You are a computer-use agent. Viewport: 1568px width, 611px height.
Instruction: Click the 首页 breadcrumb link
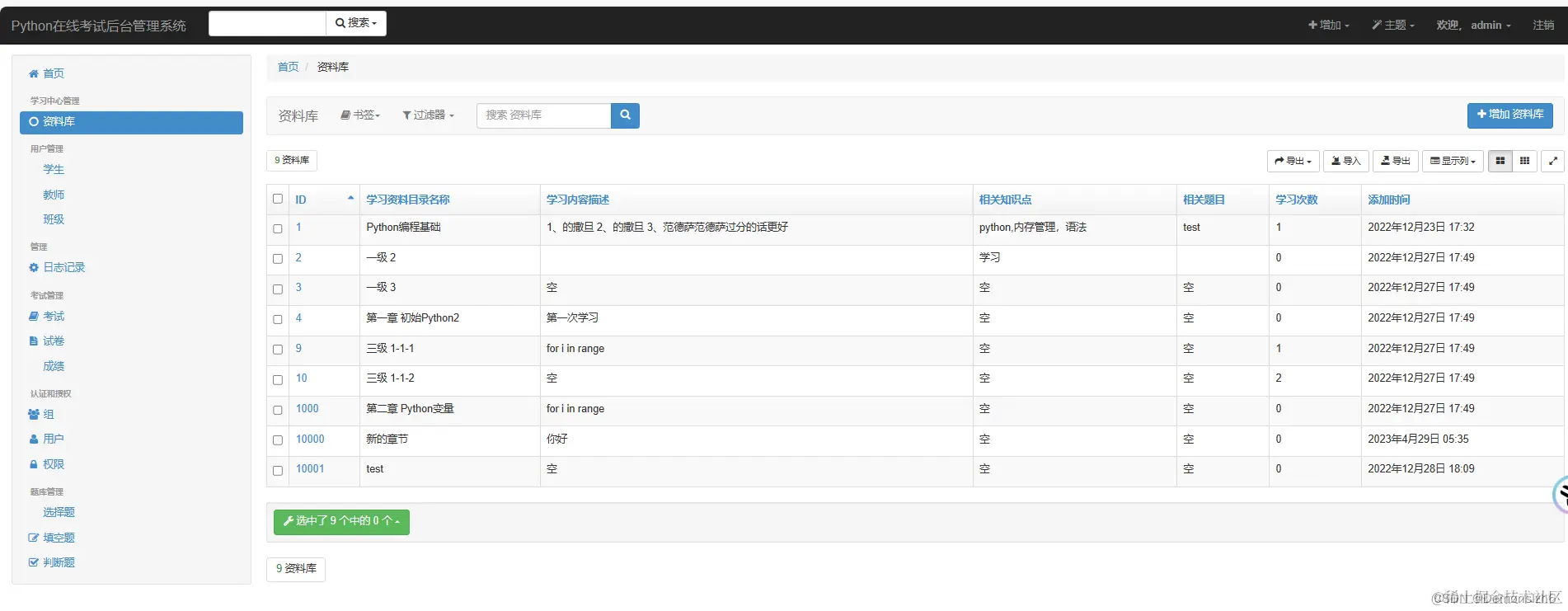288,67
